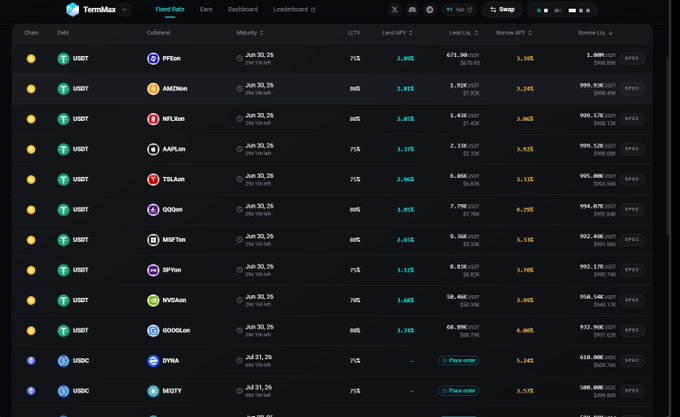Click the 70% LLTV value for NVDAon

(355, 300)
